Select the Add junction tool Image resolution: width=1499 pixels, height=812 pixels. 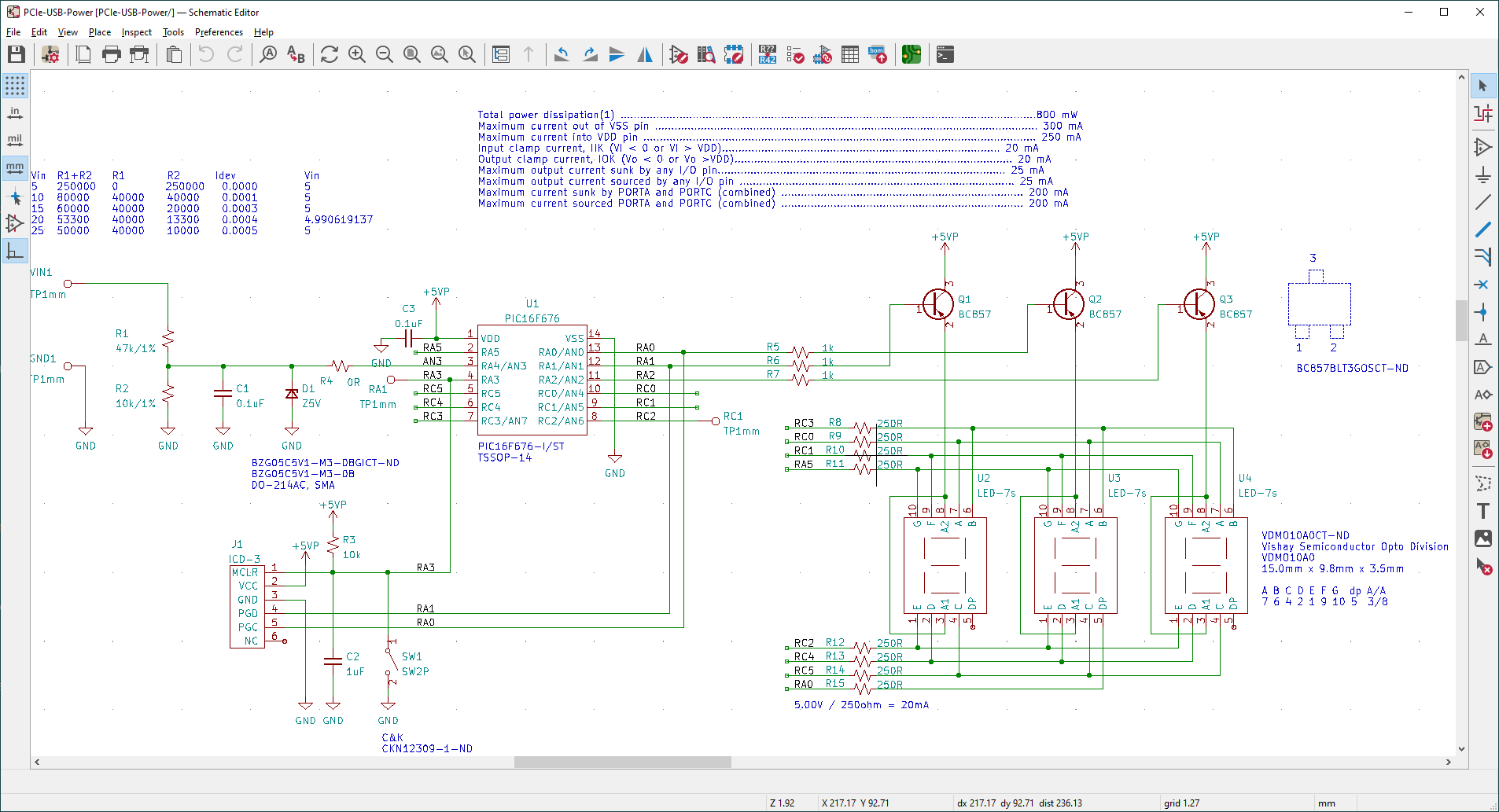pos(1482,312)
